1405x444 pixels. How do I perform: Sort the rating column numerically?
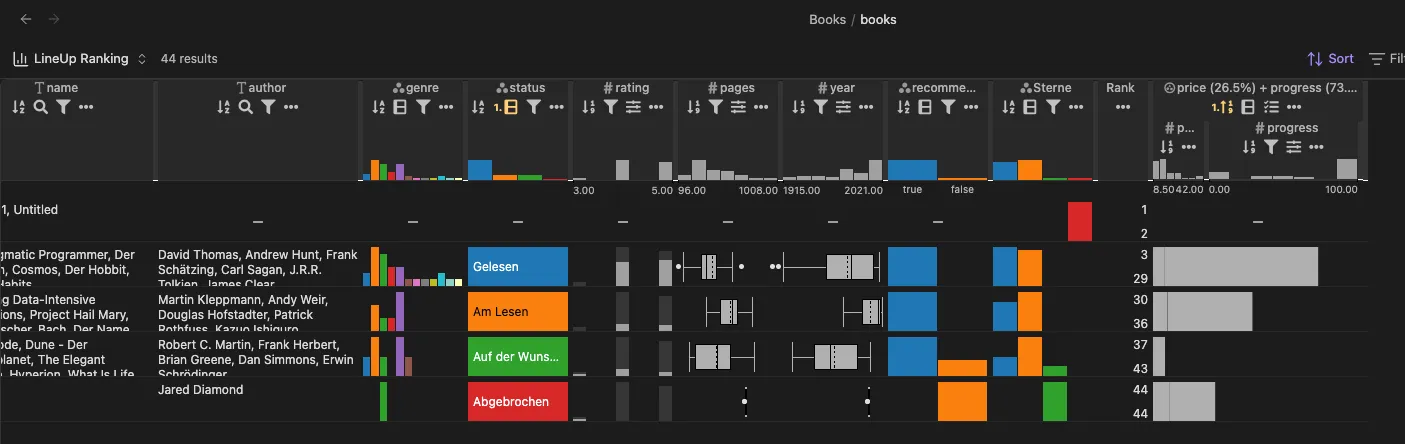point(588,107)
